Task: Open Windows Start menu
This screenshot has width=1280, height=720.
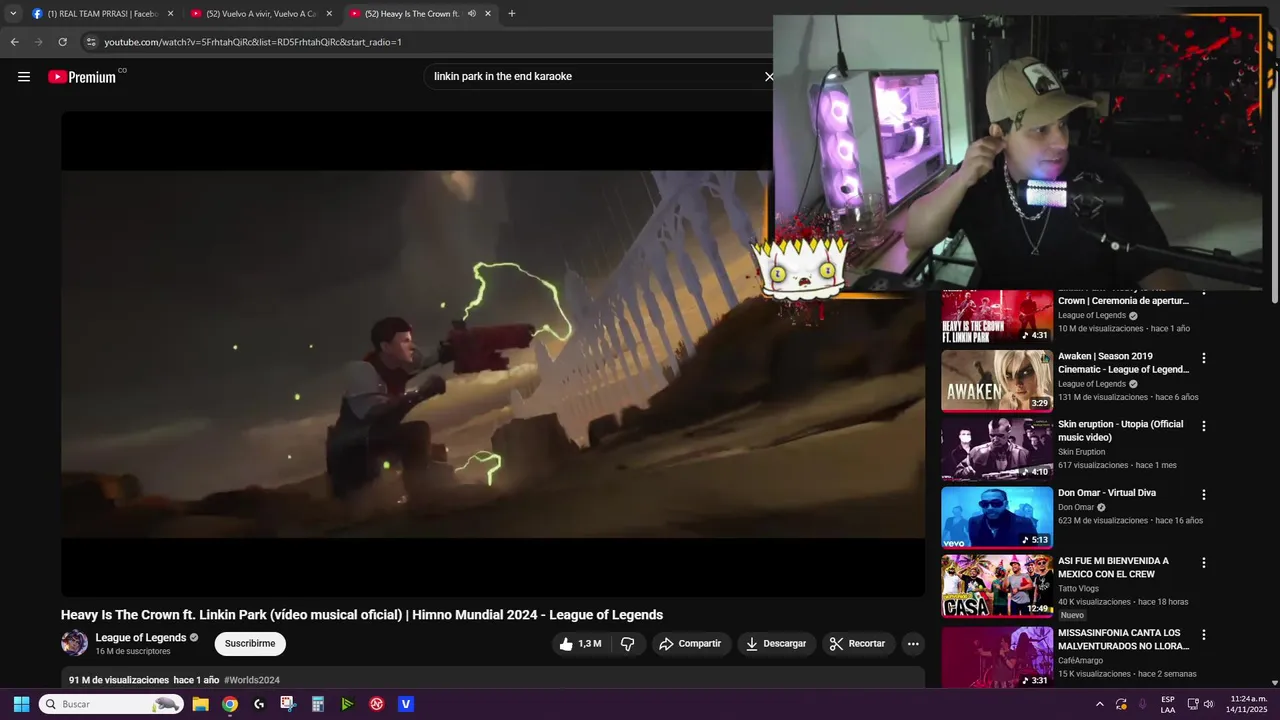Action: (x=21, y=704)
